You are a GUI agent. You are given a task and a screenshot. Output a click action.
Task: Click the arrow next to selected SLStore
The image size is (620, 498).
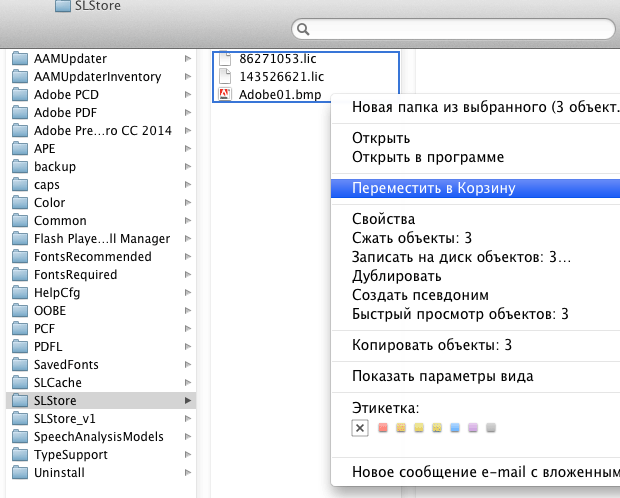(x=188, y=400)
